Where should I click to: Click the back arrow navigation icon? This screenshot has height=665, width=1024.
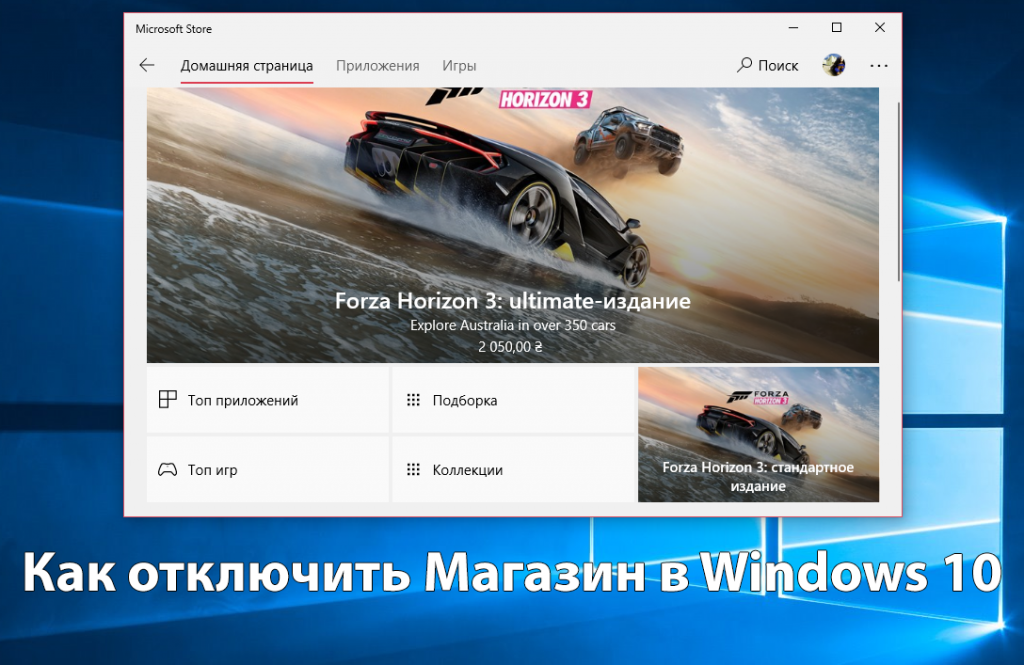(146, 64)
